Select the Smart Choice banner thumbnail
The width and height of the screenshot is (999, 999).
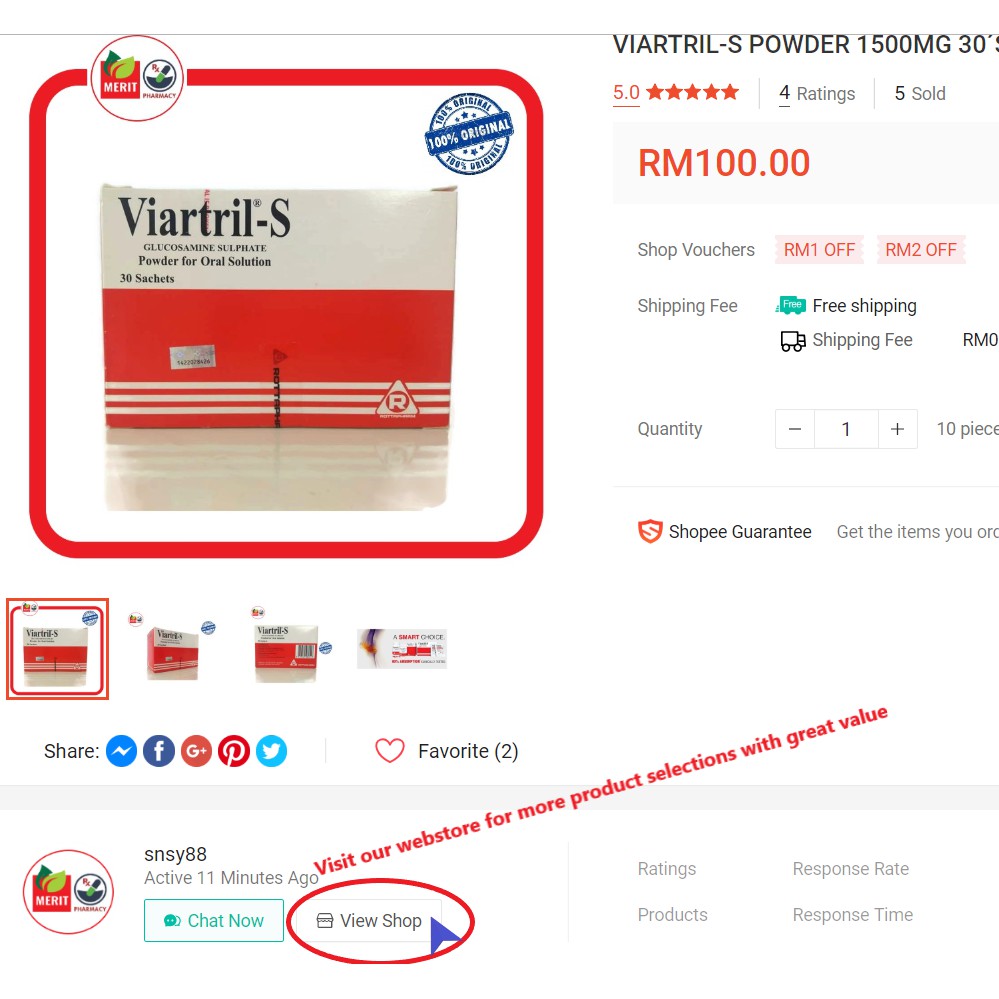coord(402,649)
